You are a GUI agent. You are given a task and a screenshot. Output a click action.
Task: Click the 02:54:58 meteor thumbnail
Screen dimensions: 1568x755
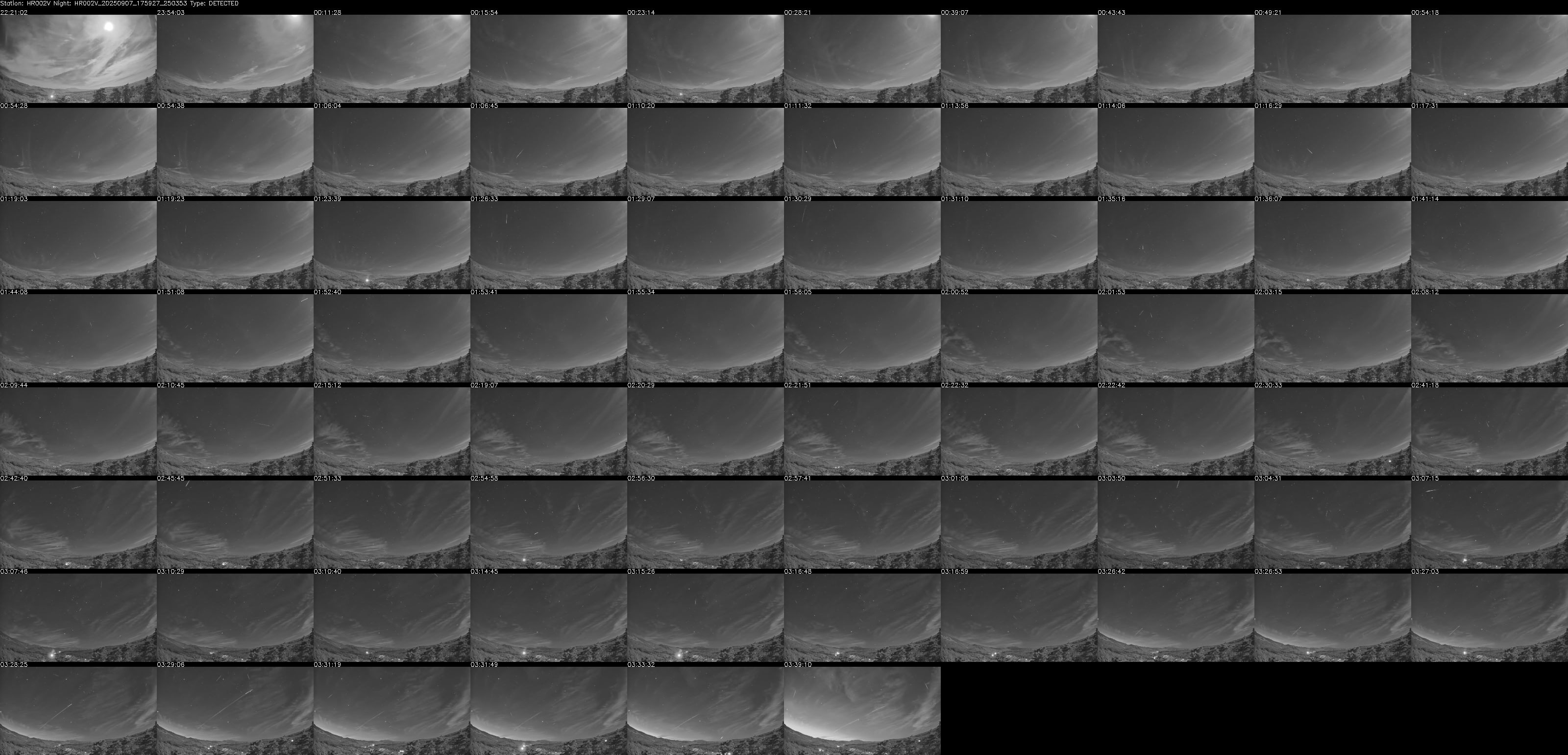[548, 524]
